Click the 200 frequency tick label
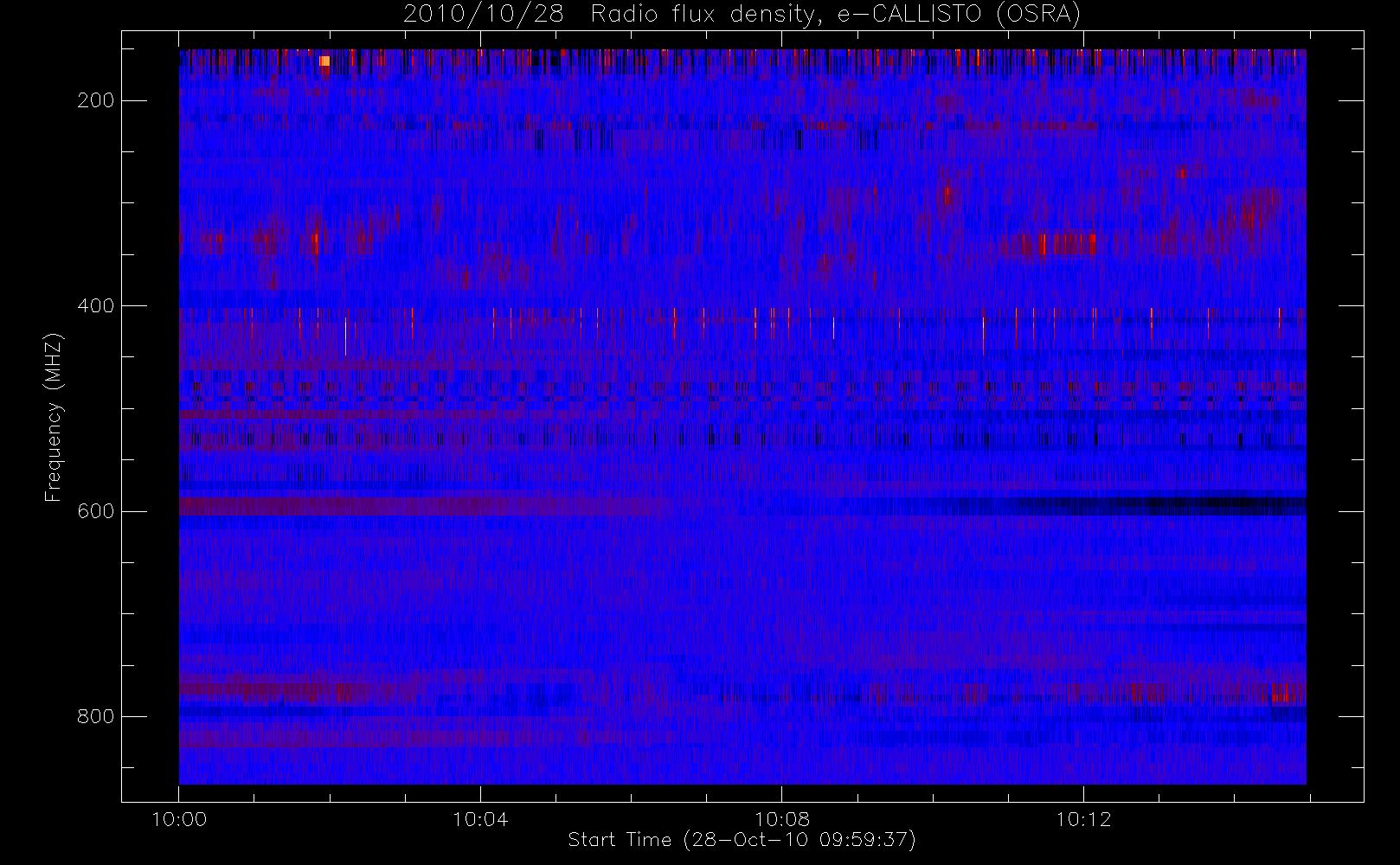This screenshot has height=865, width=1400. point(96,100)
